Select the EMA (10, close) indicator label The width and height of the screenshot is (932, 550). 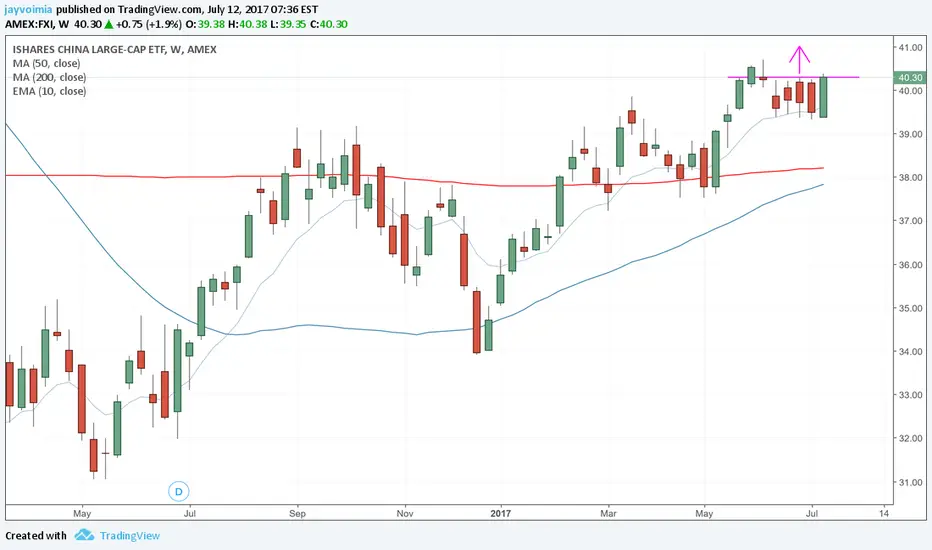49,91
